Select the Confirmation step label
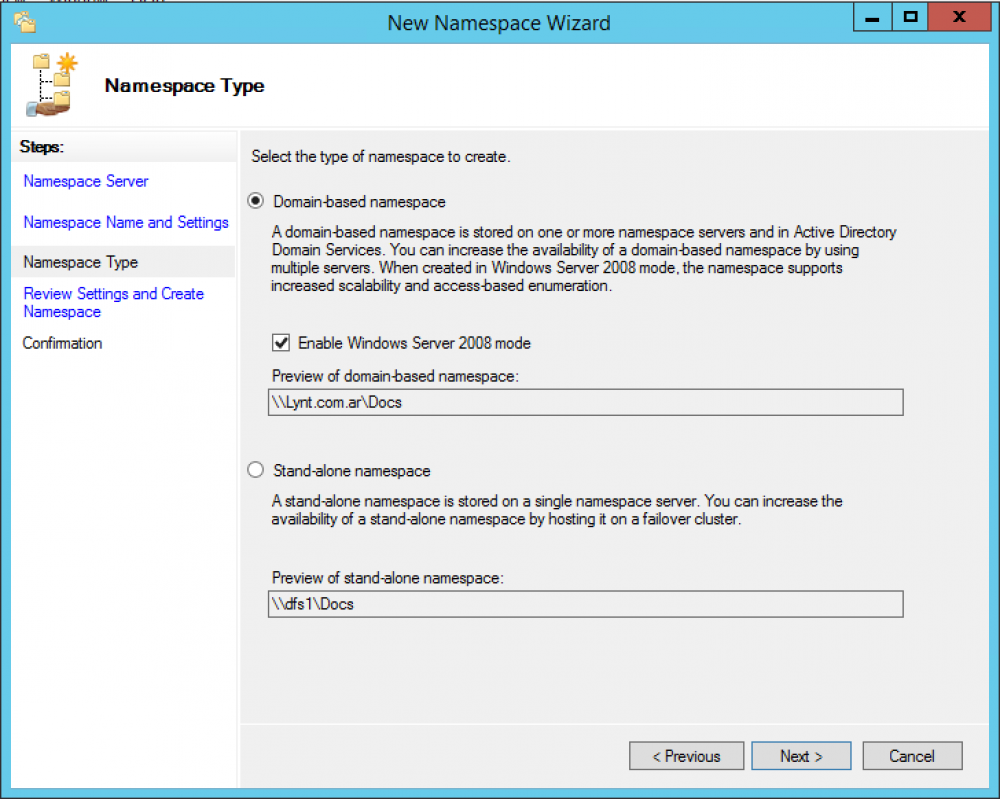The image size is (1000, 799). click(x=62, y=343)
